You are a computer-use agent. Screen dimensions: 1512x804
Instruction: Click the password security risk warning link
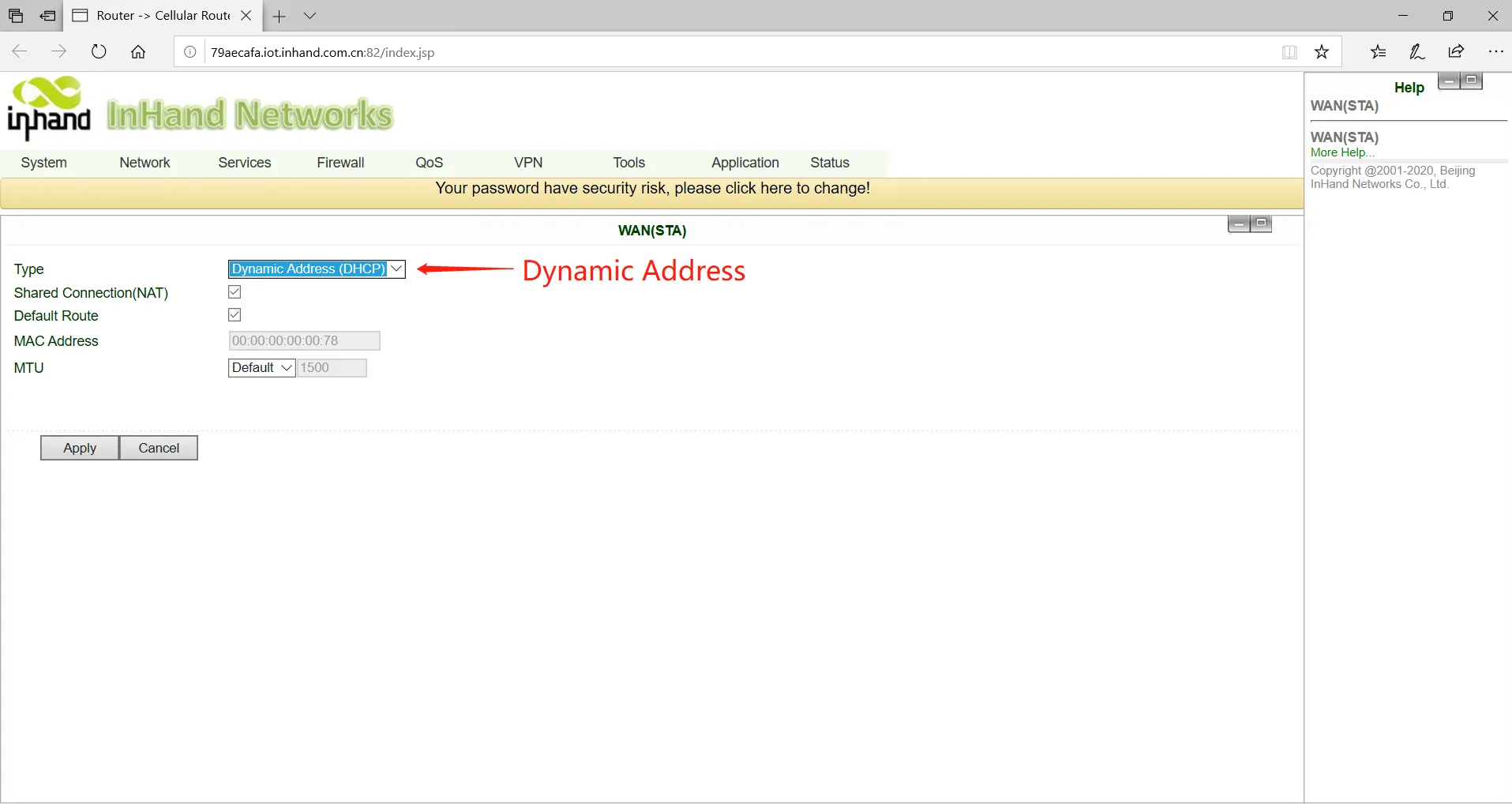pos(653,189)
